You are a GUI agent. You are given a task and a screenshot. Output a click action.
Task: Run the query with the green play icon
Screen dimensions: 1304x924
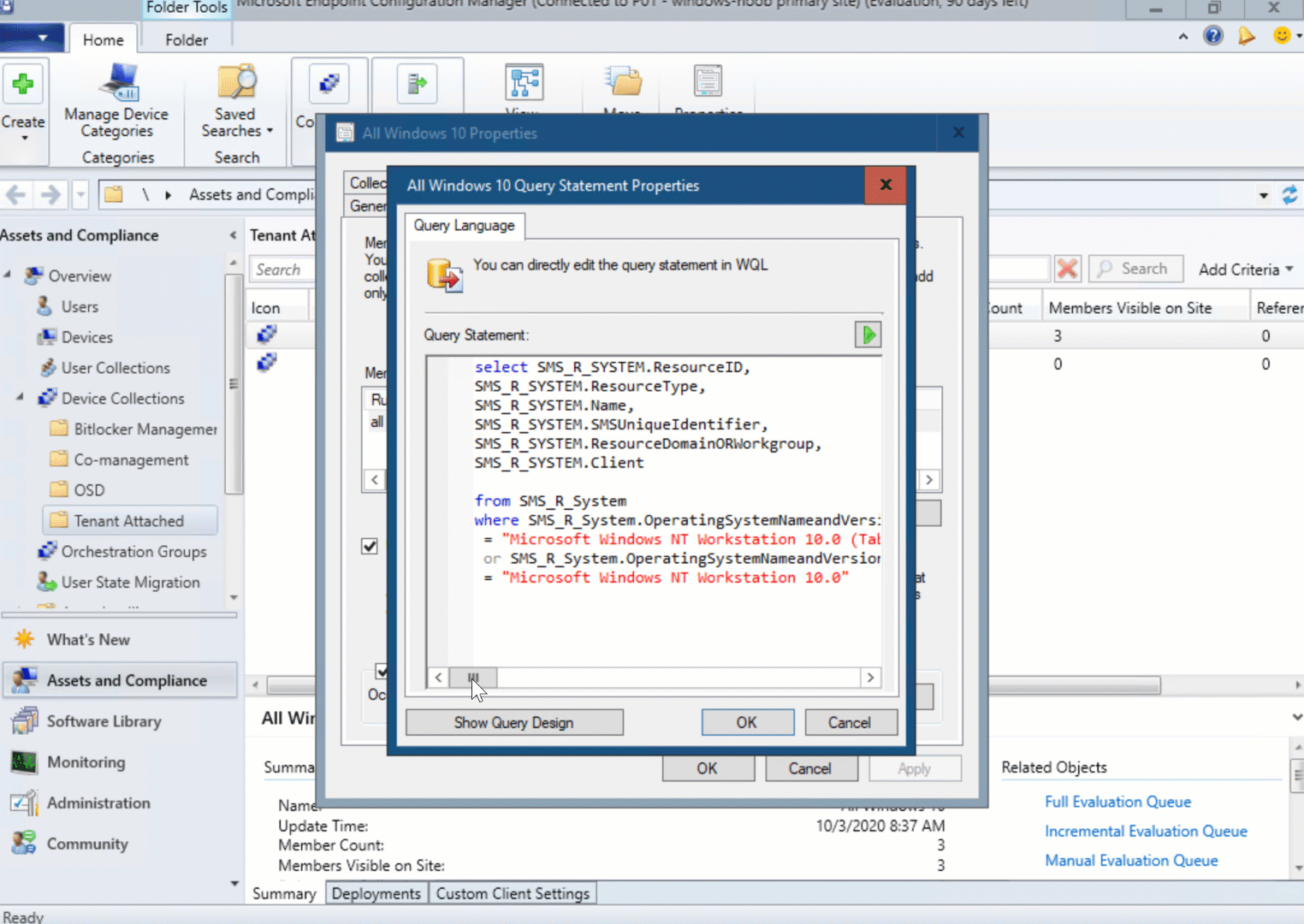tap(868, 335)
